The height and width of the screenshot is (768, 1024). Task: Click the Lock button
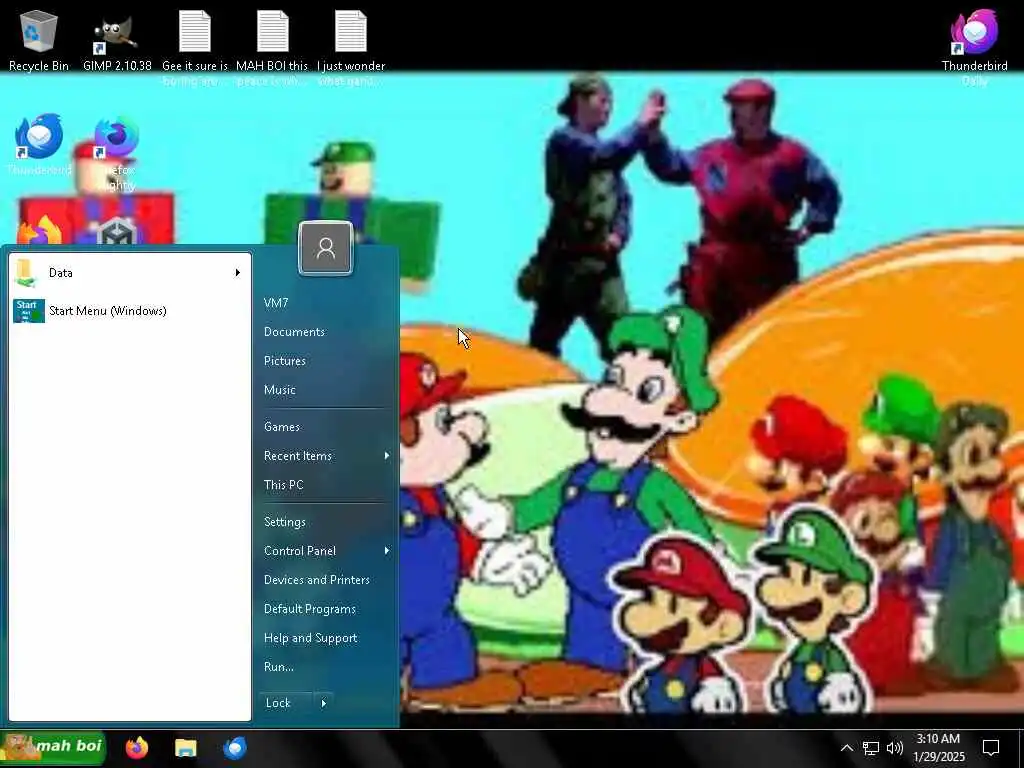[x=285, y=703]
